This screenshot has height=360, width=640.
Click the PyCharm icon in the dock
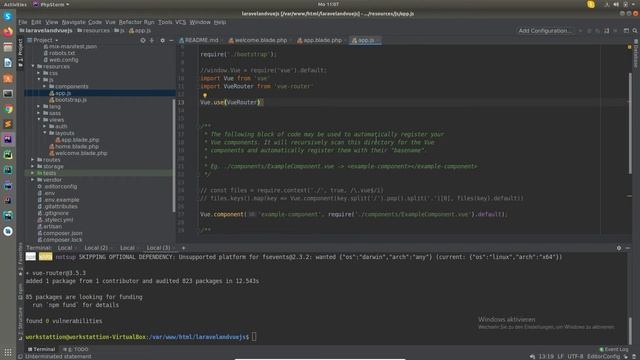click(8, 155)
